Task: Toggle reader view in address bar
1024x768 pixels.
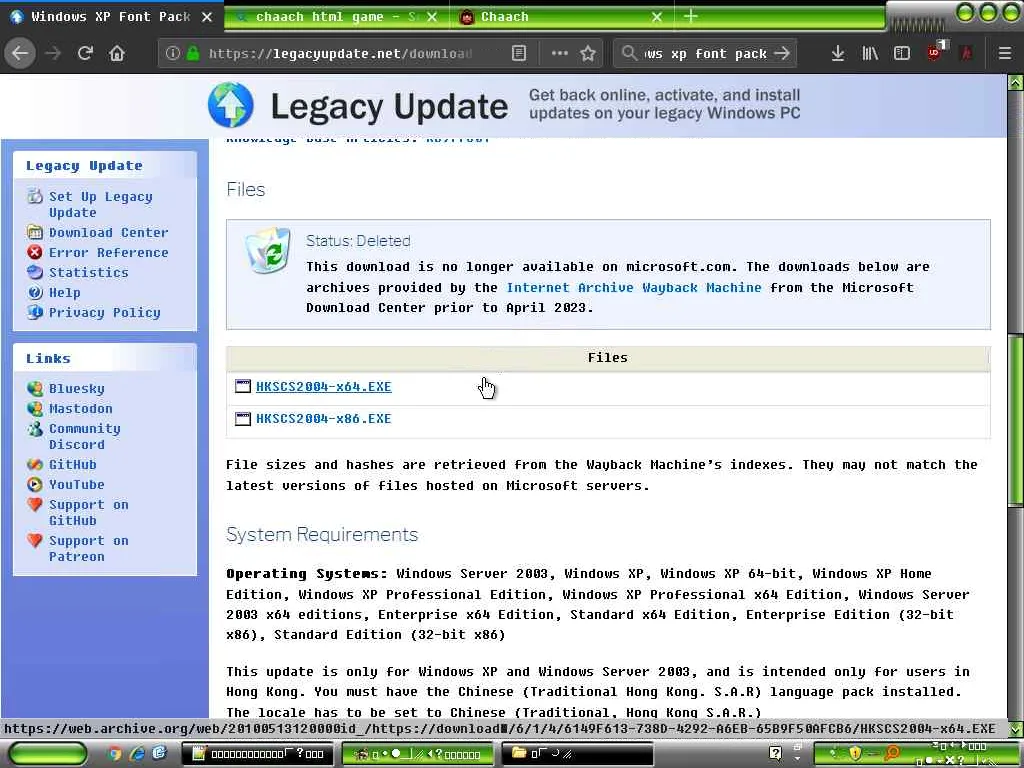Action: click(x=519, y=53)
